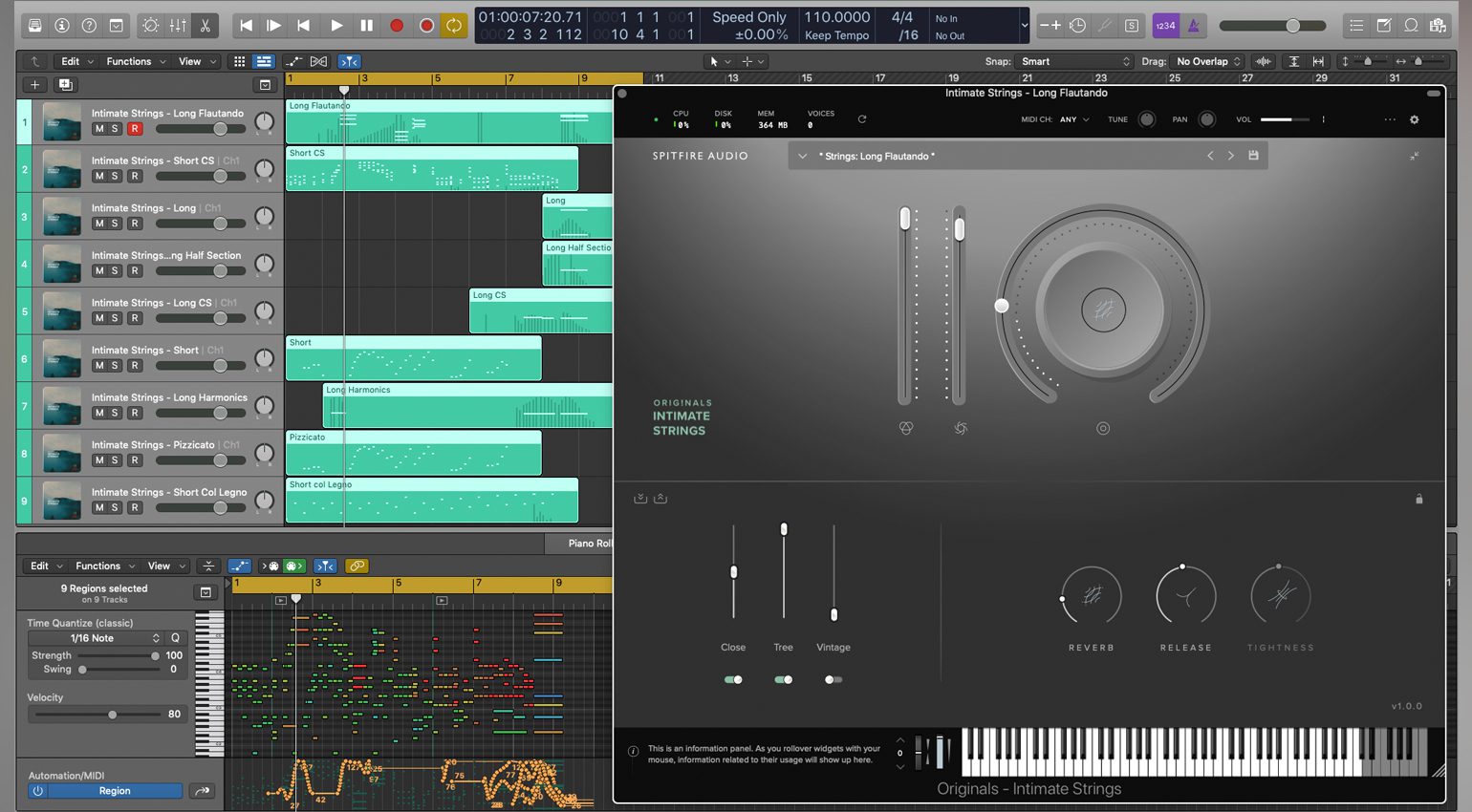Open plugin settings gear icon
The width and height of the screenshot is (1472, 812).
(1415, 119)
